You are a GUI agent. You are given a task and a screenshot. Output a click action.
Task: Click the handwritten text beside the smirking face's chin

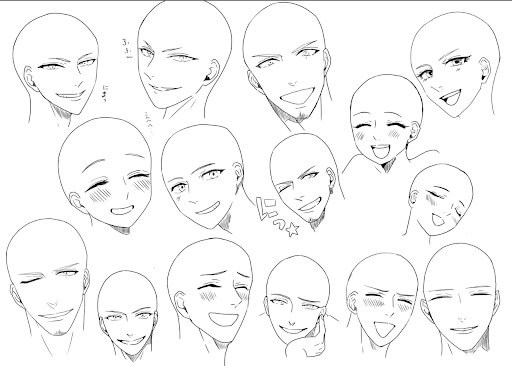pyautogui.click(x=106, y=93)
